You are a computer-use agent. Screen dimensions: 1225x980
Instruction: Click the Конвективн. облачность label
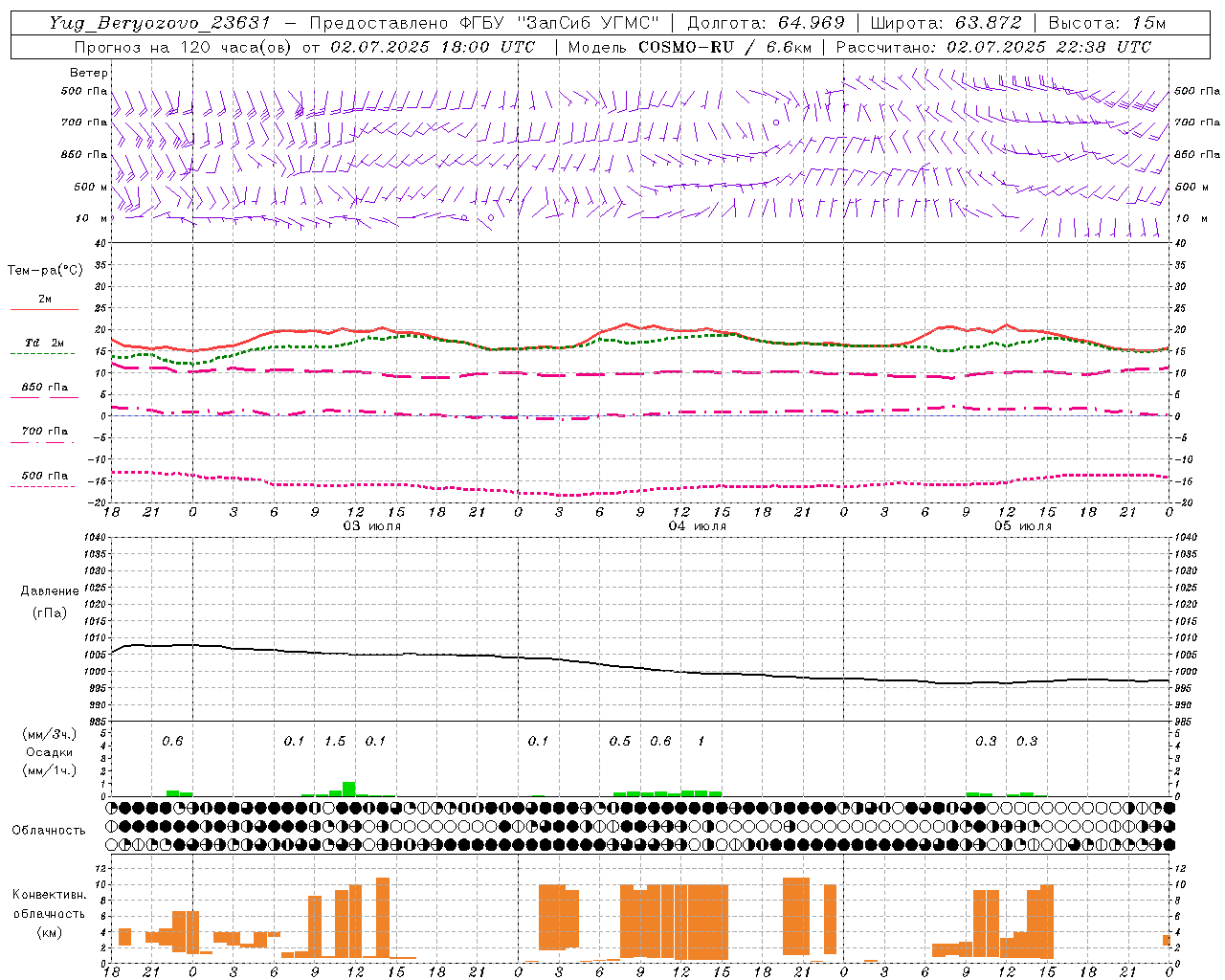coord(49,904)
